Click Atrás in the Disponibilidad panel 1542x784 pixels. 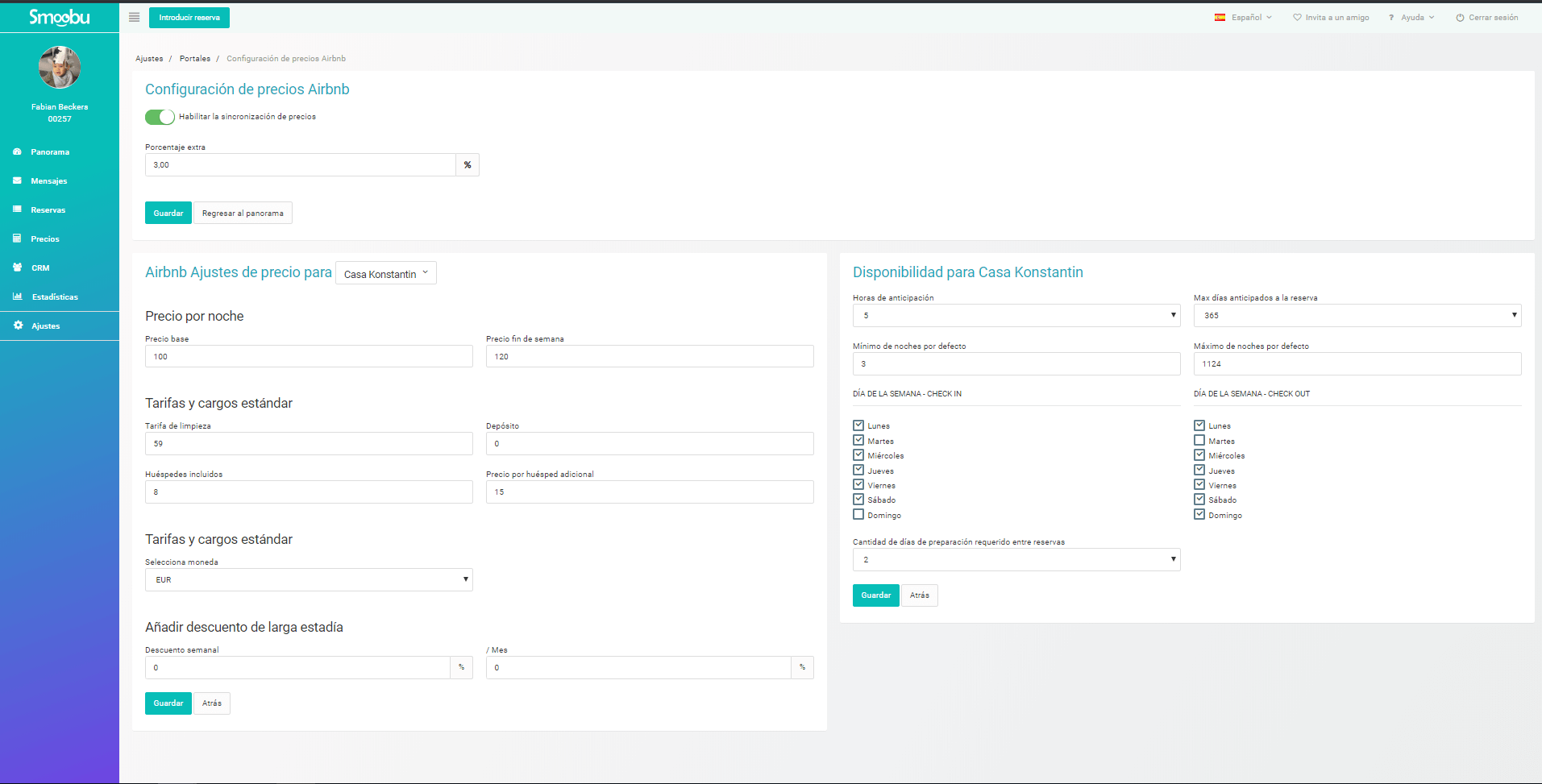pyautogui.click(x=920, y=595)
